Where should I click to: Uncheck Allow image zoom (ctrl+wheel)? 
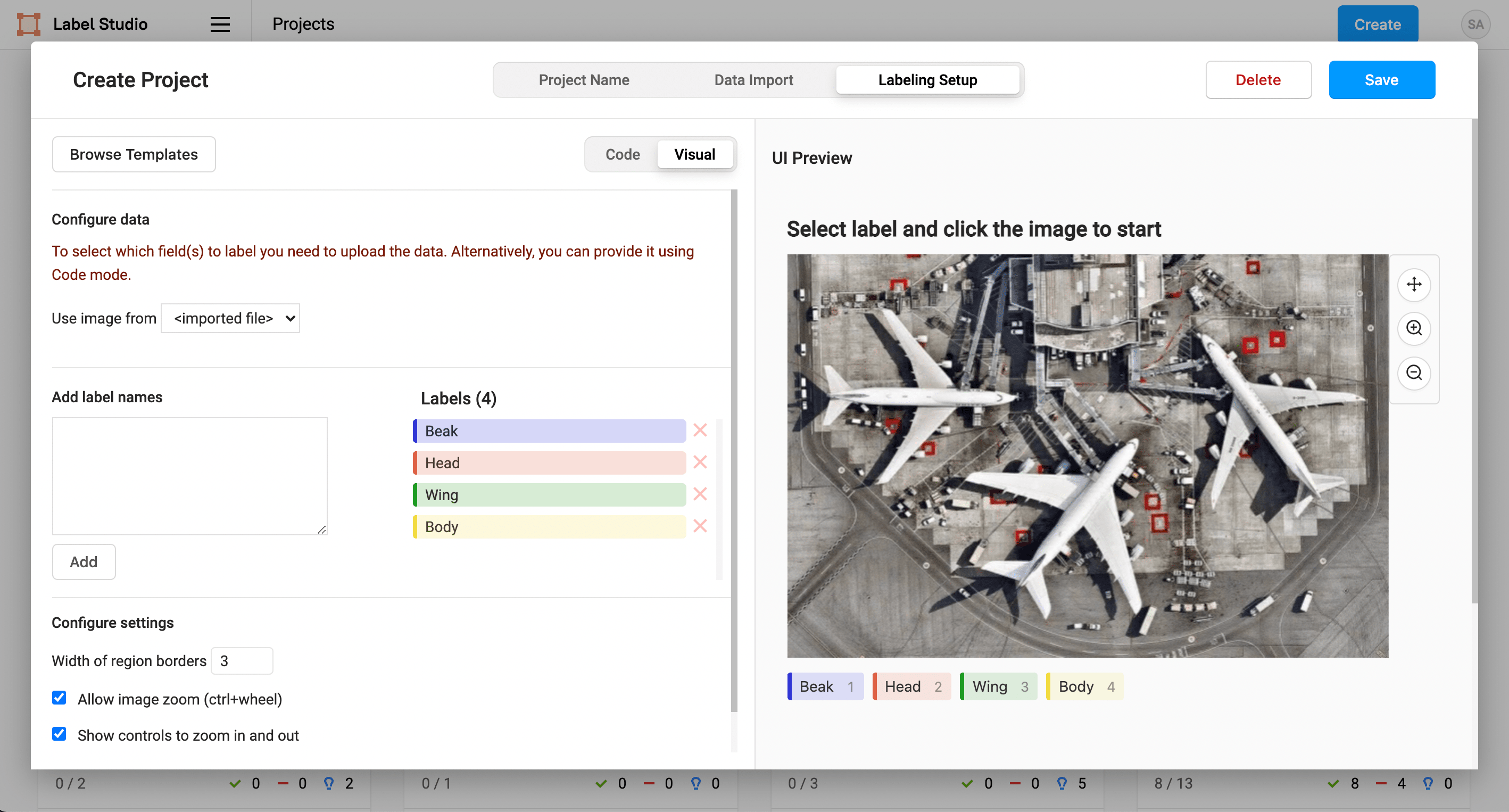[x=59, y=698]
